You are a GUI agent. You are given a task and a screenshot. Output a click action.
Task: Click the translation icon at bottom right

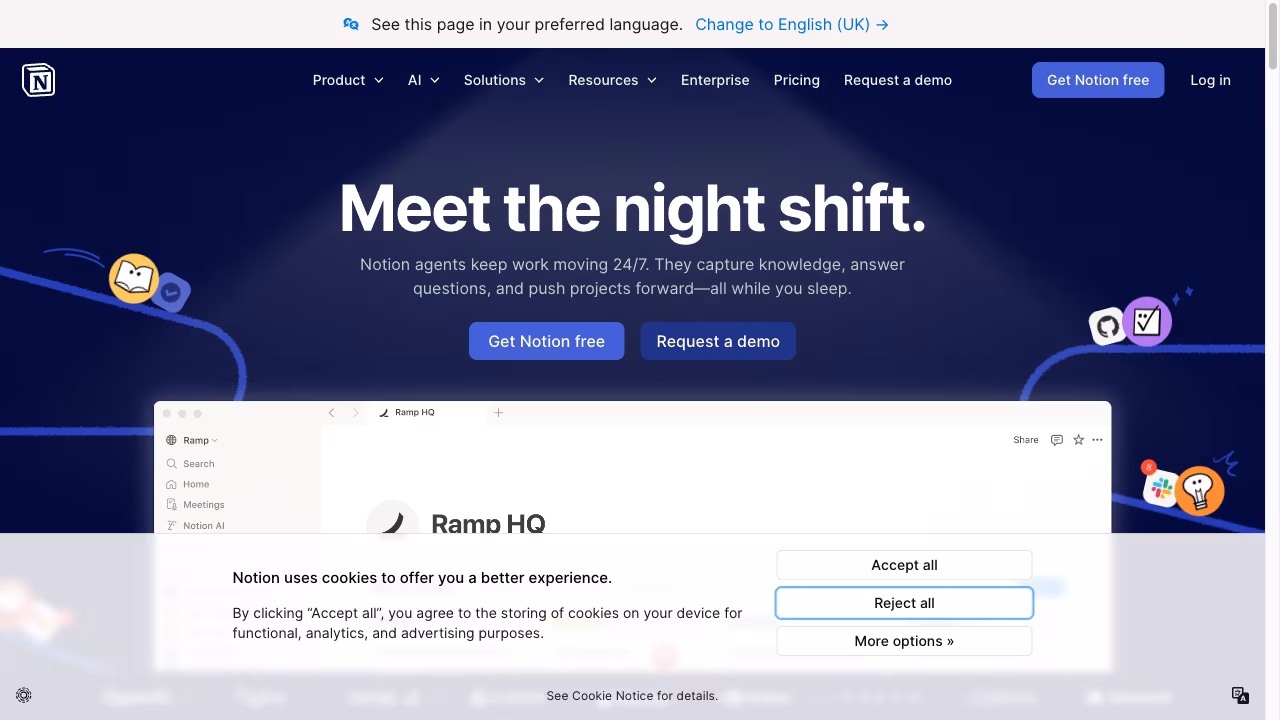[1240, 695]
